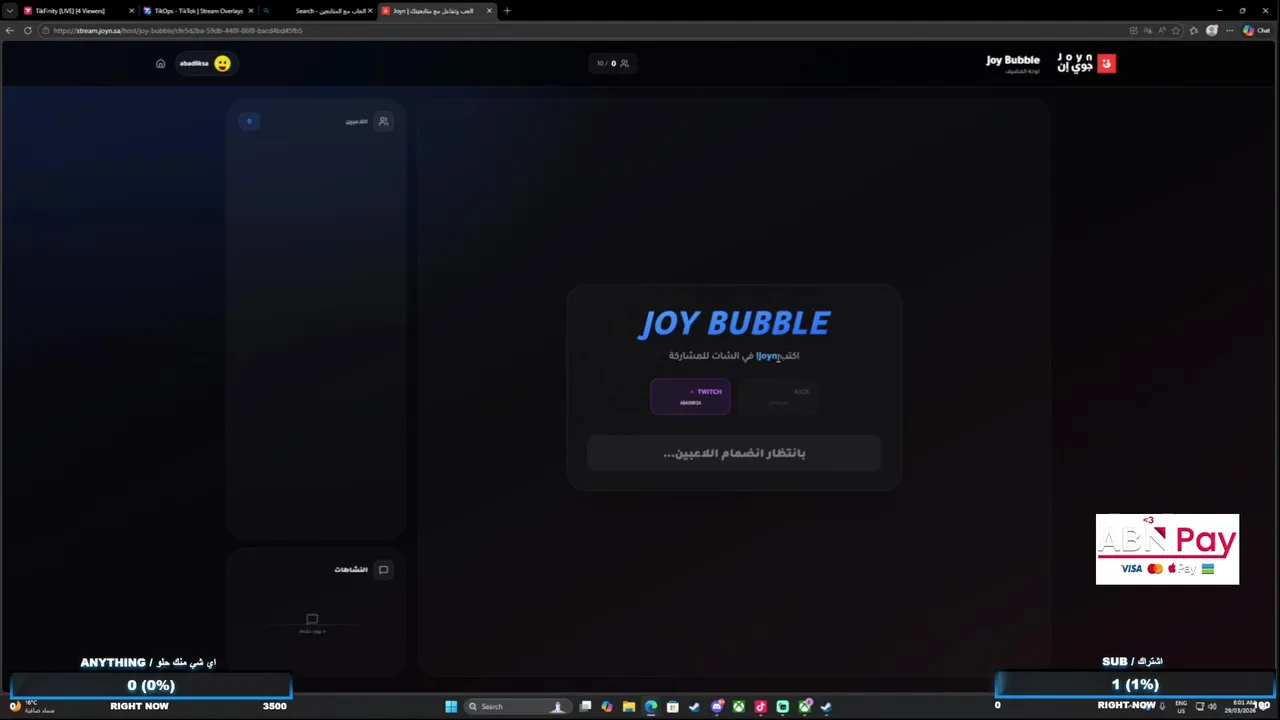Viewport: 1280px width, 720px height.
Task: Click ENG US language indicator
Action: tap(1181, 706)
